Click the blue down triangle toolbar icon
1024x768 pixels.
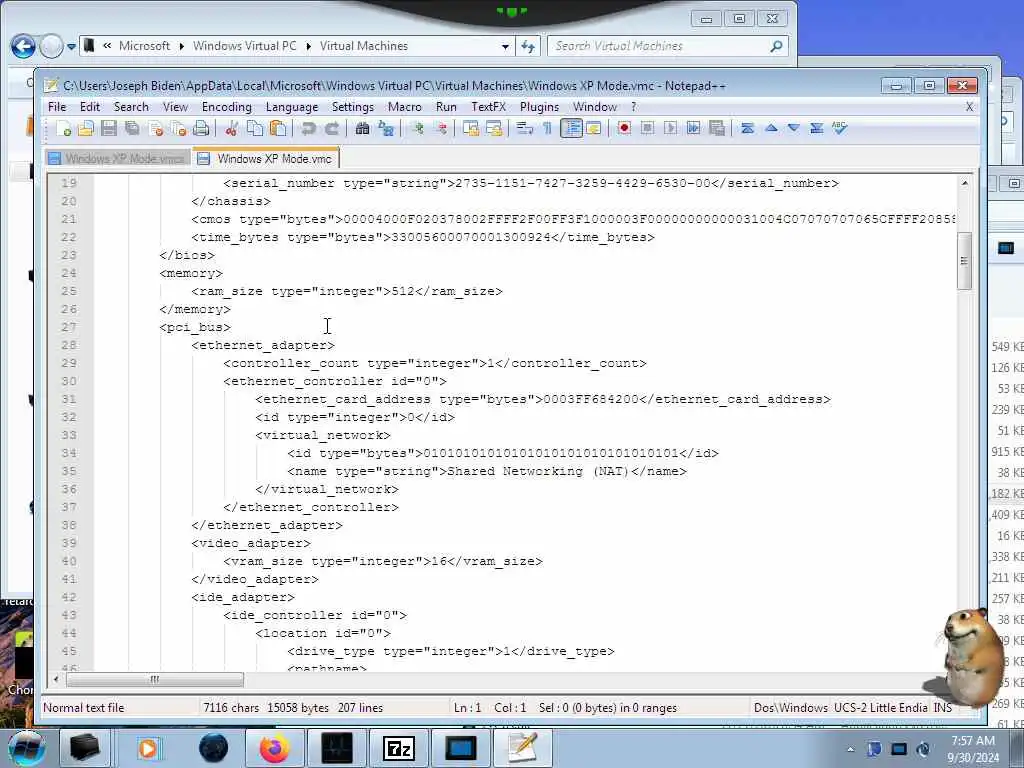793,129
